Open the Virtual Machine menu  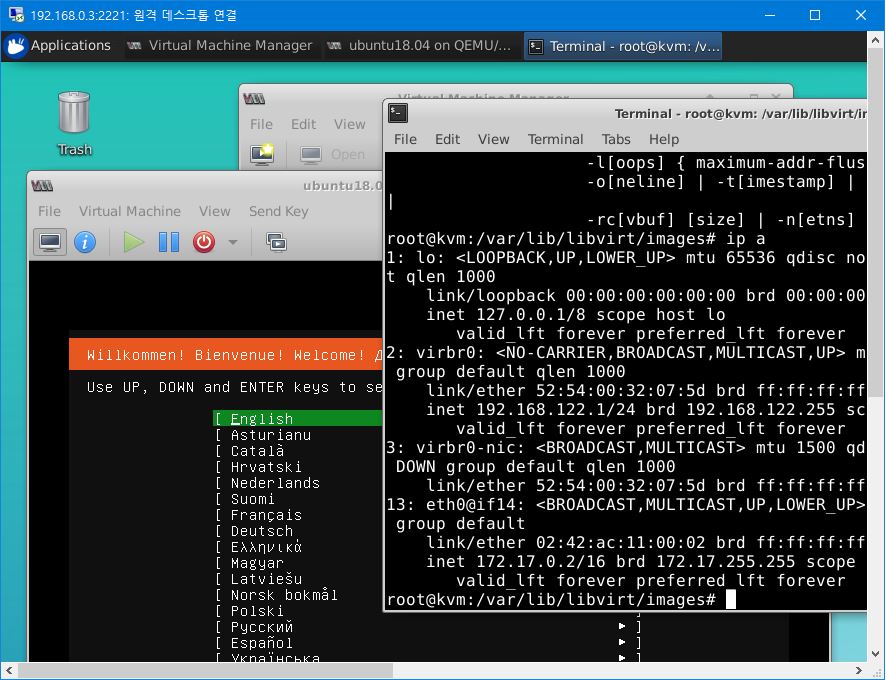(x=130, y=211)
